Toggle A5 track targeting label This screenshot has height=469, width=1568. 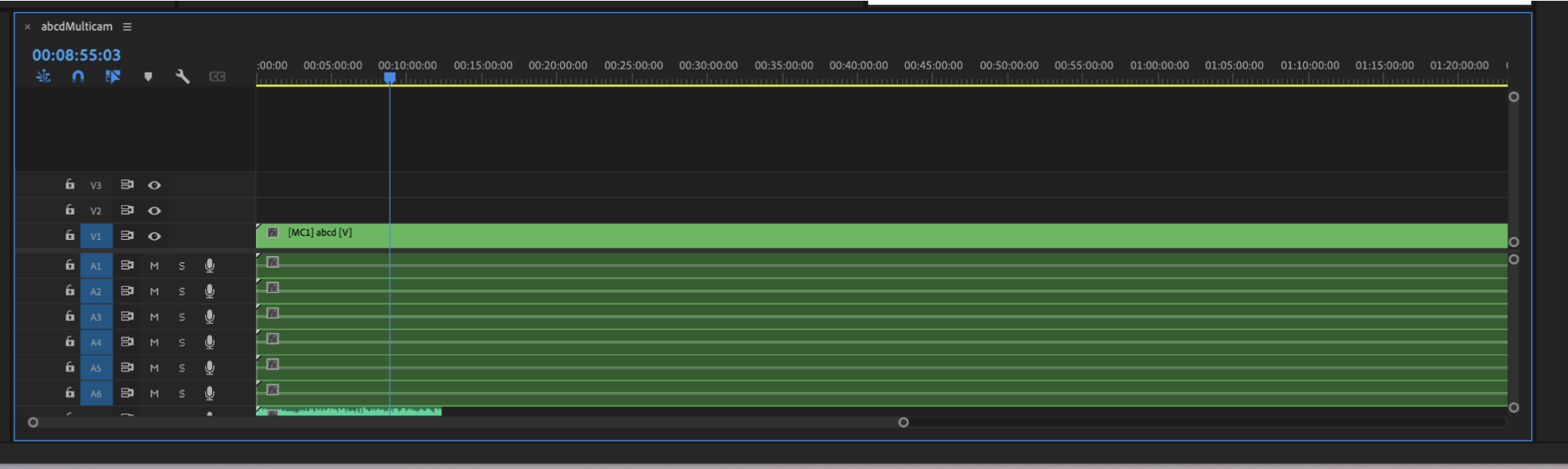pyautogui.click(x=96, y=367)
